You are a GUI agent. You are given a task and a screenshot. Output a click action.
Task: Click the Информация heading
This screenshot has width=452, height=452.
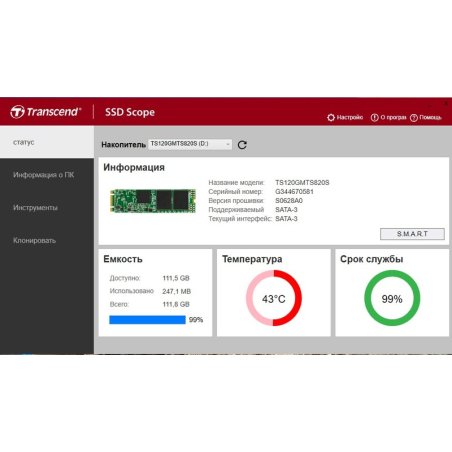click(x=134, y=167)
